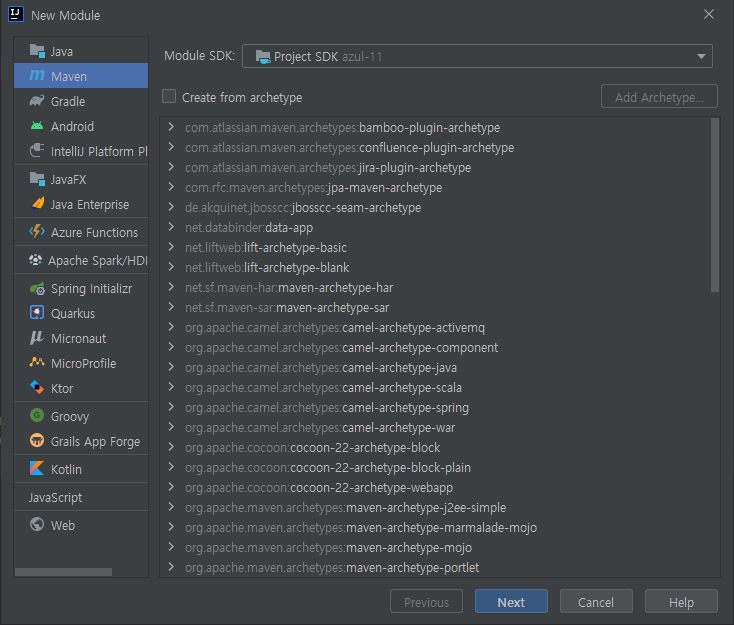Click the Cancel button
734x625 pixels.
click(x=596, y=602)
